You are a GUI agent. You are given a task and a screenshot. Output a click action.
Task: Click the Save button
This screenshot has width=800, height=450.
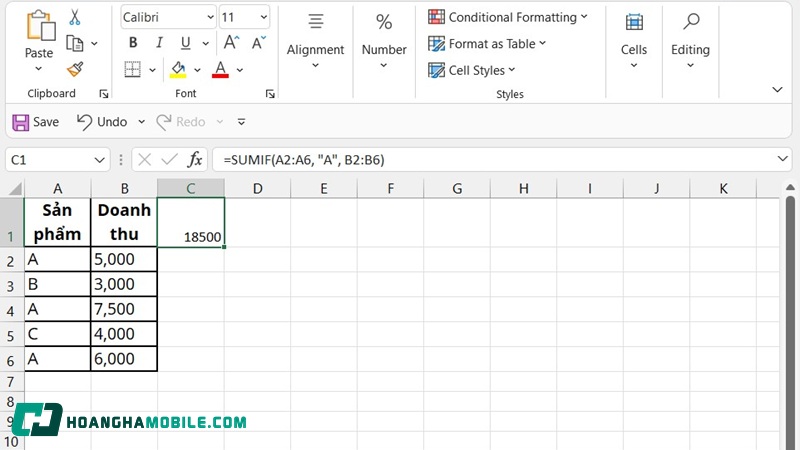(35, 122)
